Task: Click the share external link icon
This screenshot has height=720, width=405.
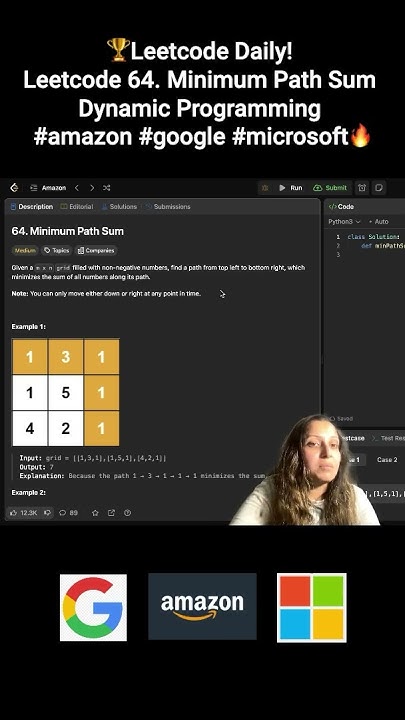Action: coord(111,512)
